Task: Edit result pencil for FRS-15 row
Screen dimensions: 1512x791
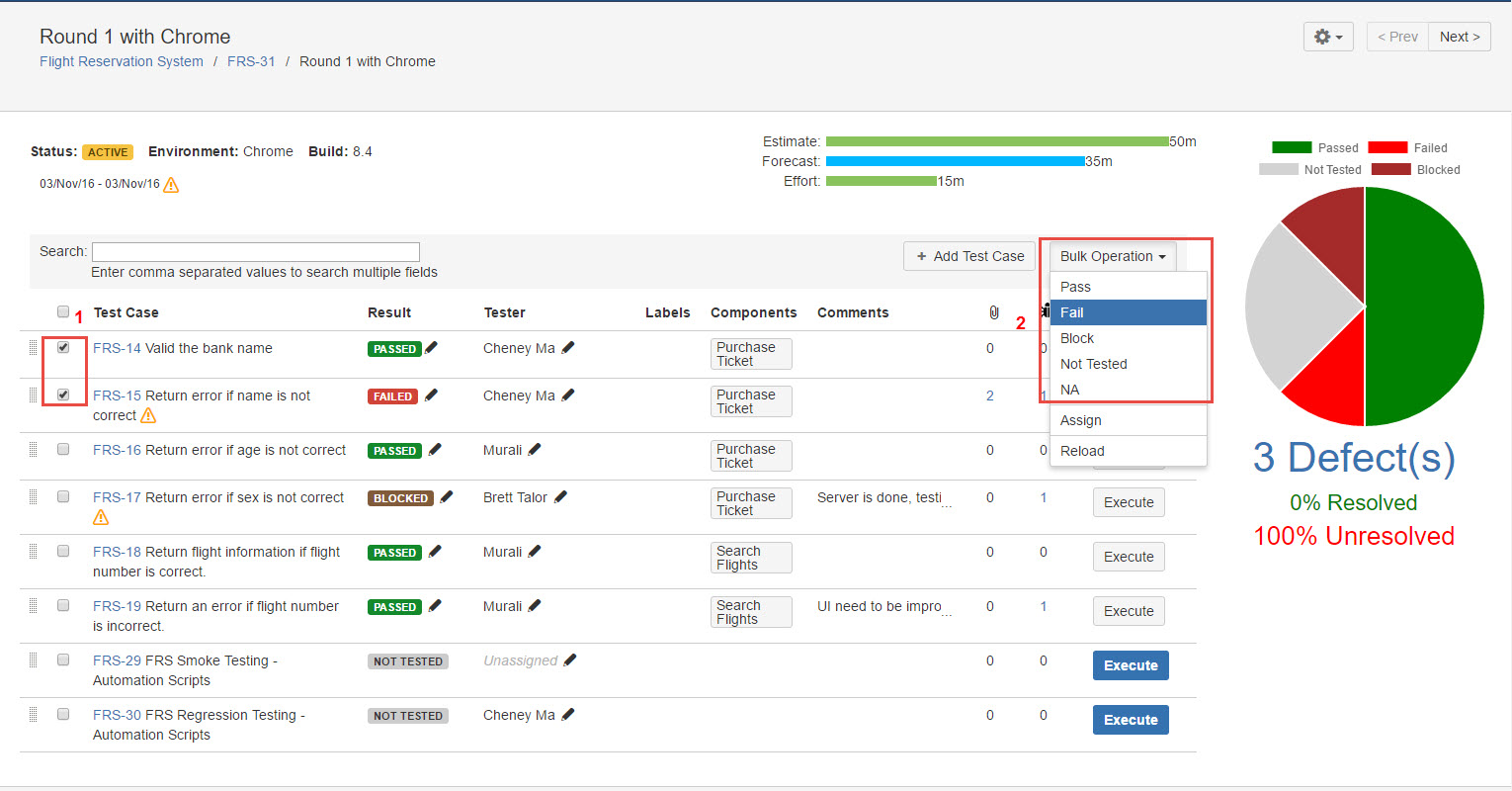Action: 431,395
